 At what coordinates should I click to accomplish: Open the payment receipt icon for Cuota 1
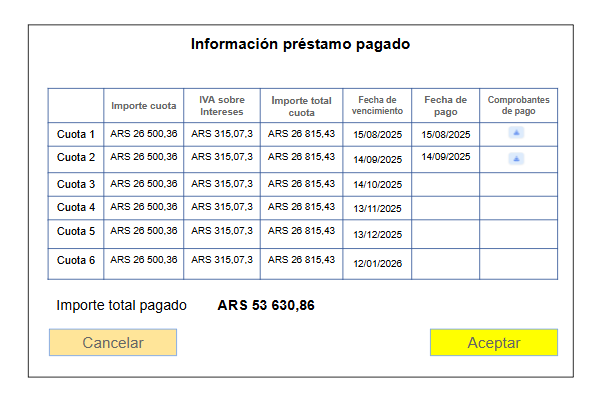[516, 132]
